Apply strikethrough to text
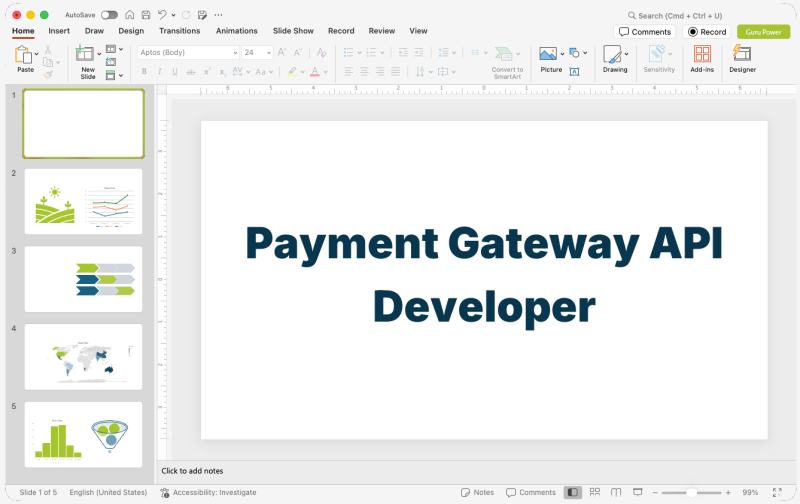 click(x=191, y=72)
